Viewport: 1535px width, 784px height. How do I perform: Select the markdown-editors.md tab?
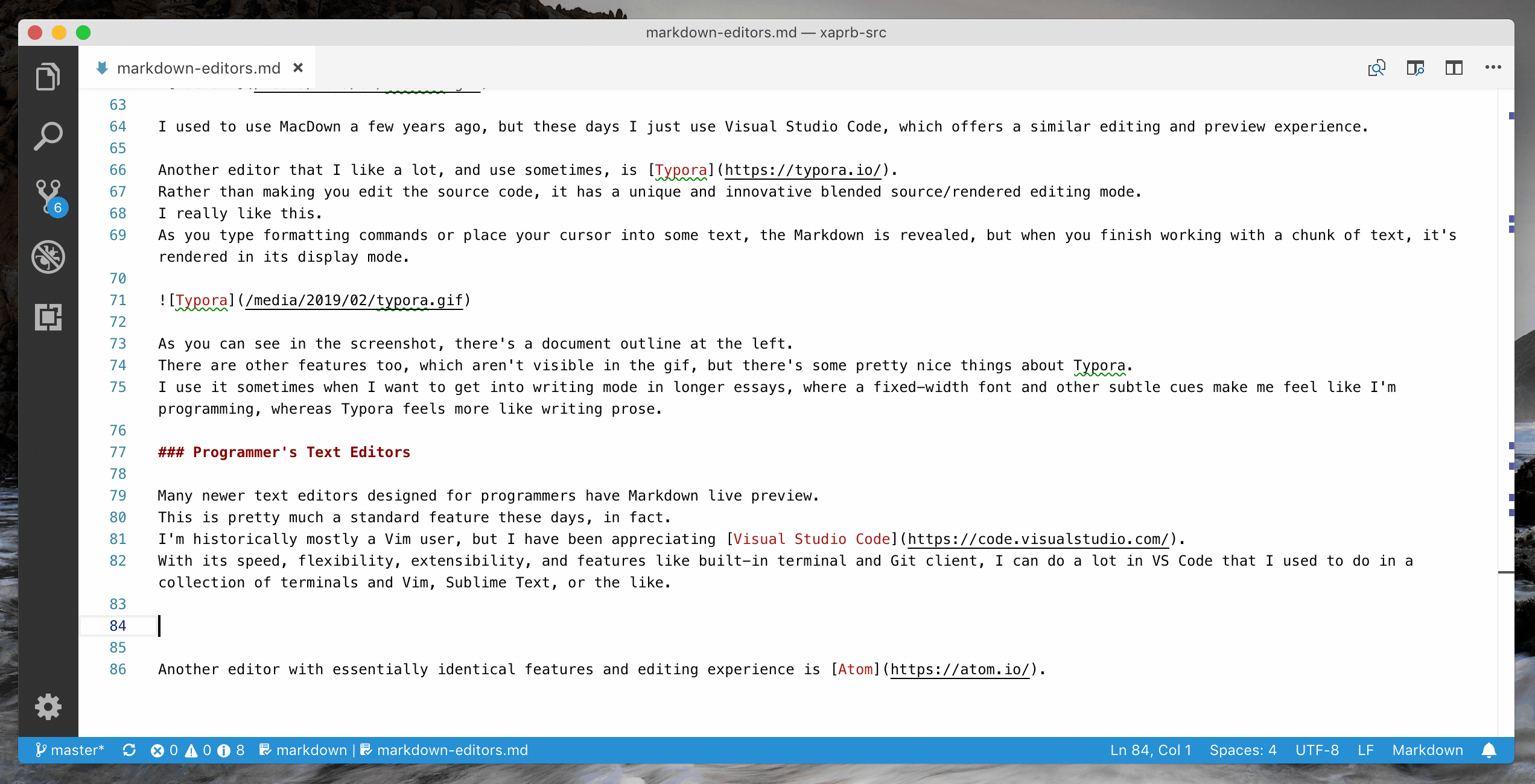click(198, 68)
